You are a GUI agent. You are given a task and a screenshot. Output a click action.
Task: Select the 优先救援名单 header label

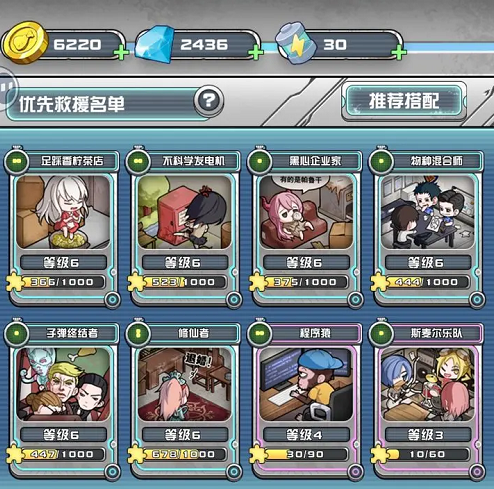(x=72, y=104)
